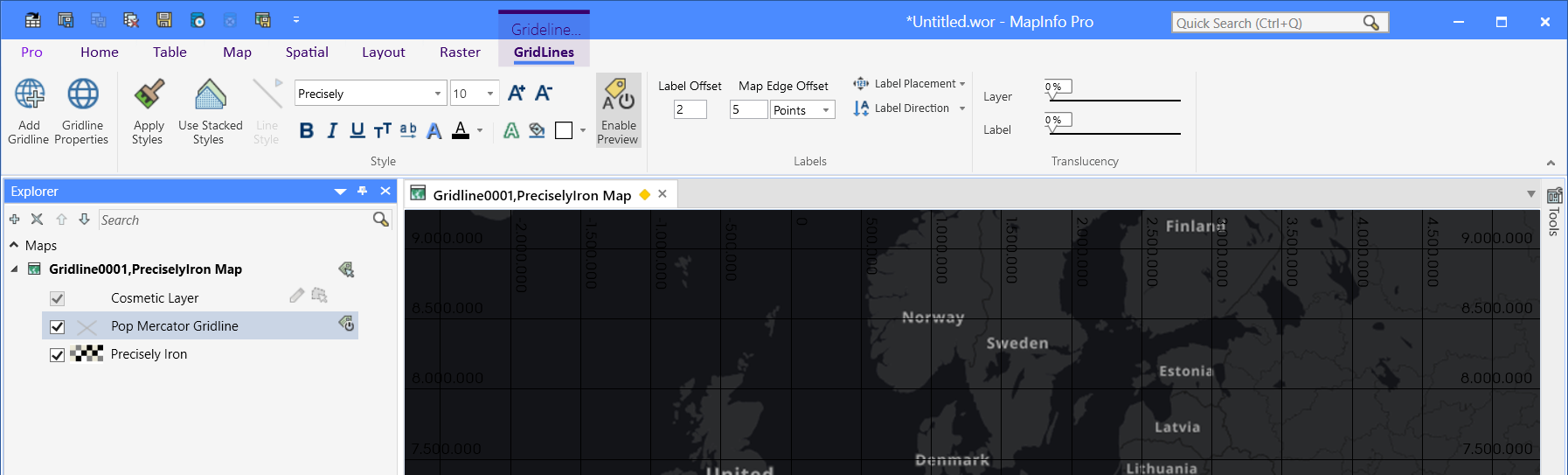Image resolution: width=1568 pixels, height=475 pixels.
Task: Open Customize Quick Access Toolbar dropdown
Action: click(x=296, y=20)
